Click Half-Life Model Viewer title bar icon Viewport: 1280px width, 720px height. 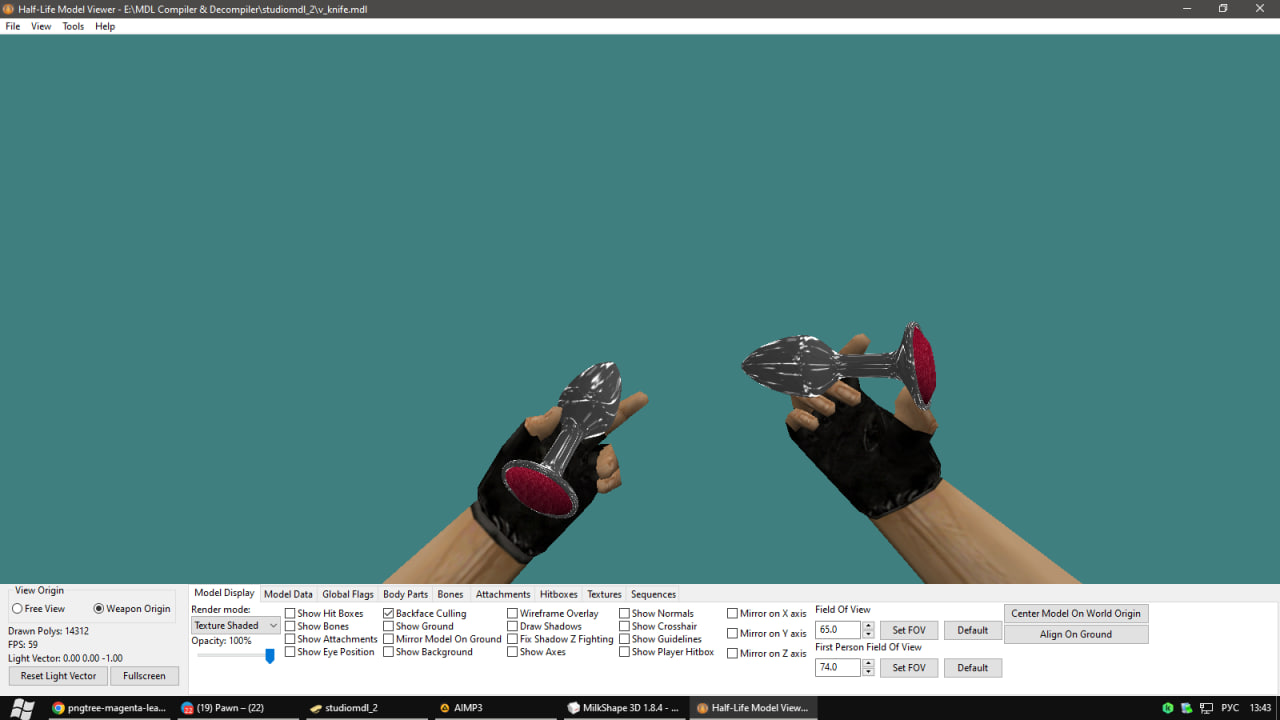[x=9, y=8]
